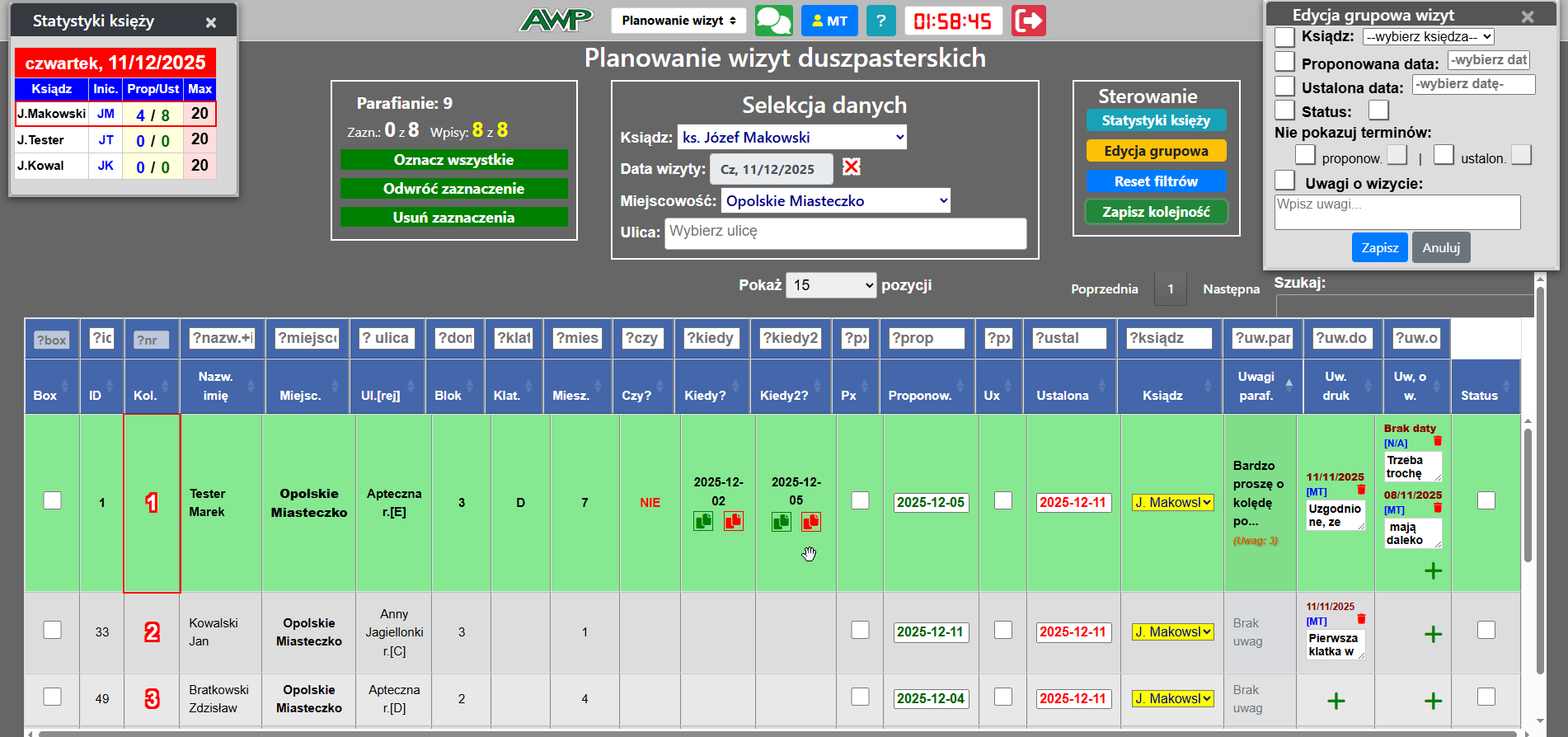Open help via question mark icon
1568x737 pixels.
point(880,21)
